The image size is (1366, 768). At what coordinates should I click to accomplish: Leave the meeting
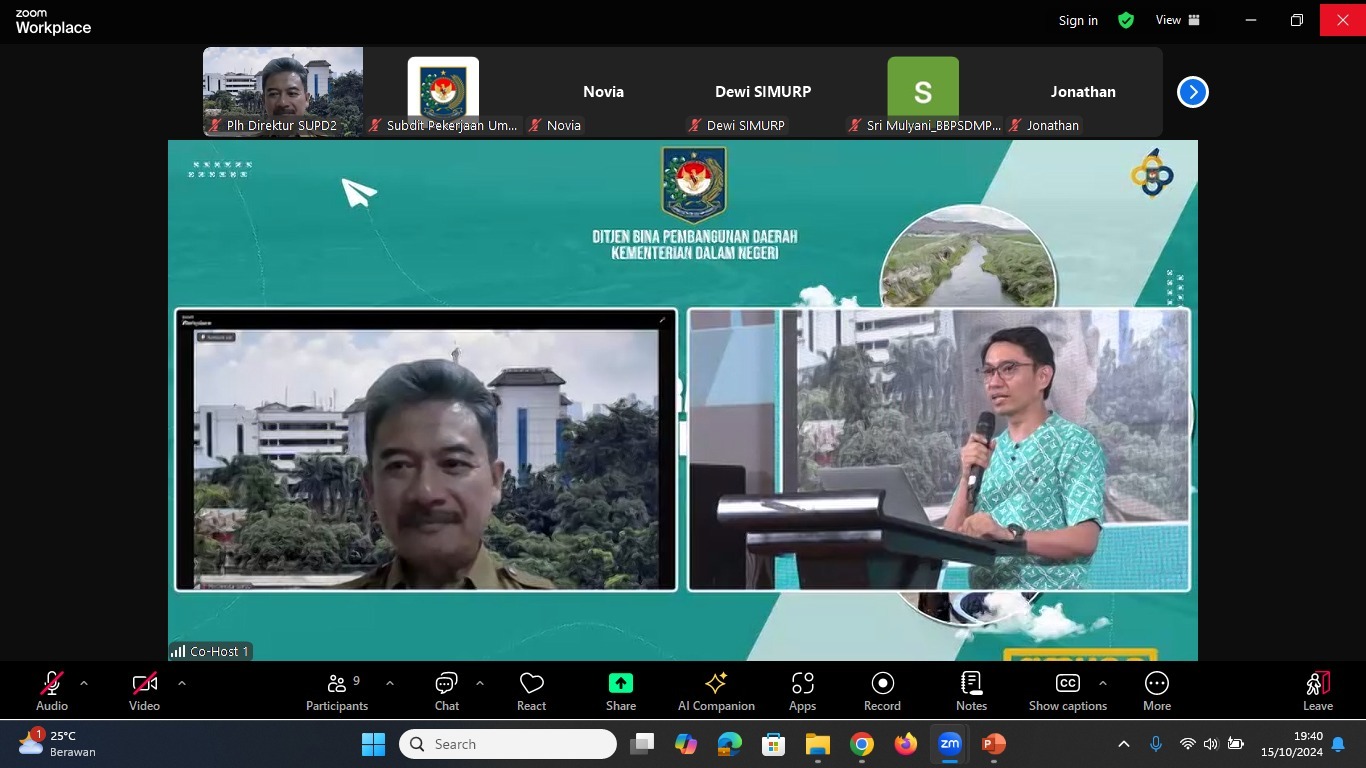click(x=1317, y=691)
